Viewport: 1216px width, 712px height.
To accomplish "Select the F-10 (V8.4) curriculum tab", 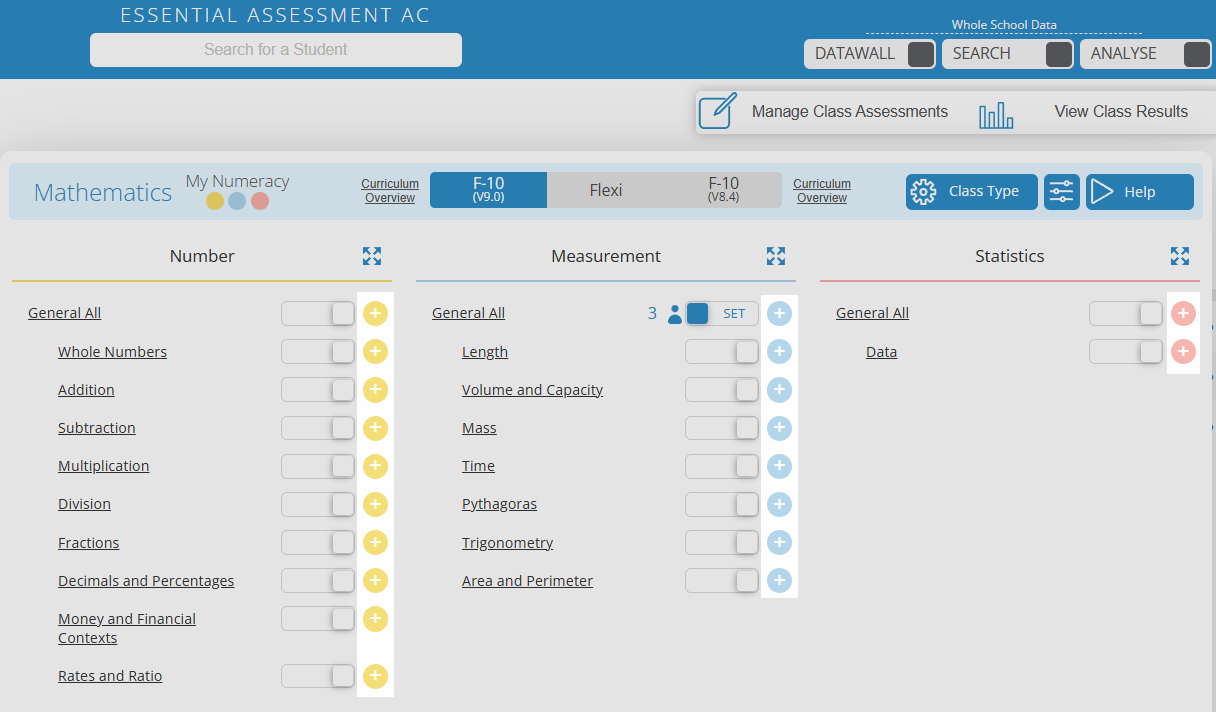I will [723, 190].
